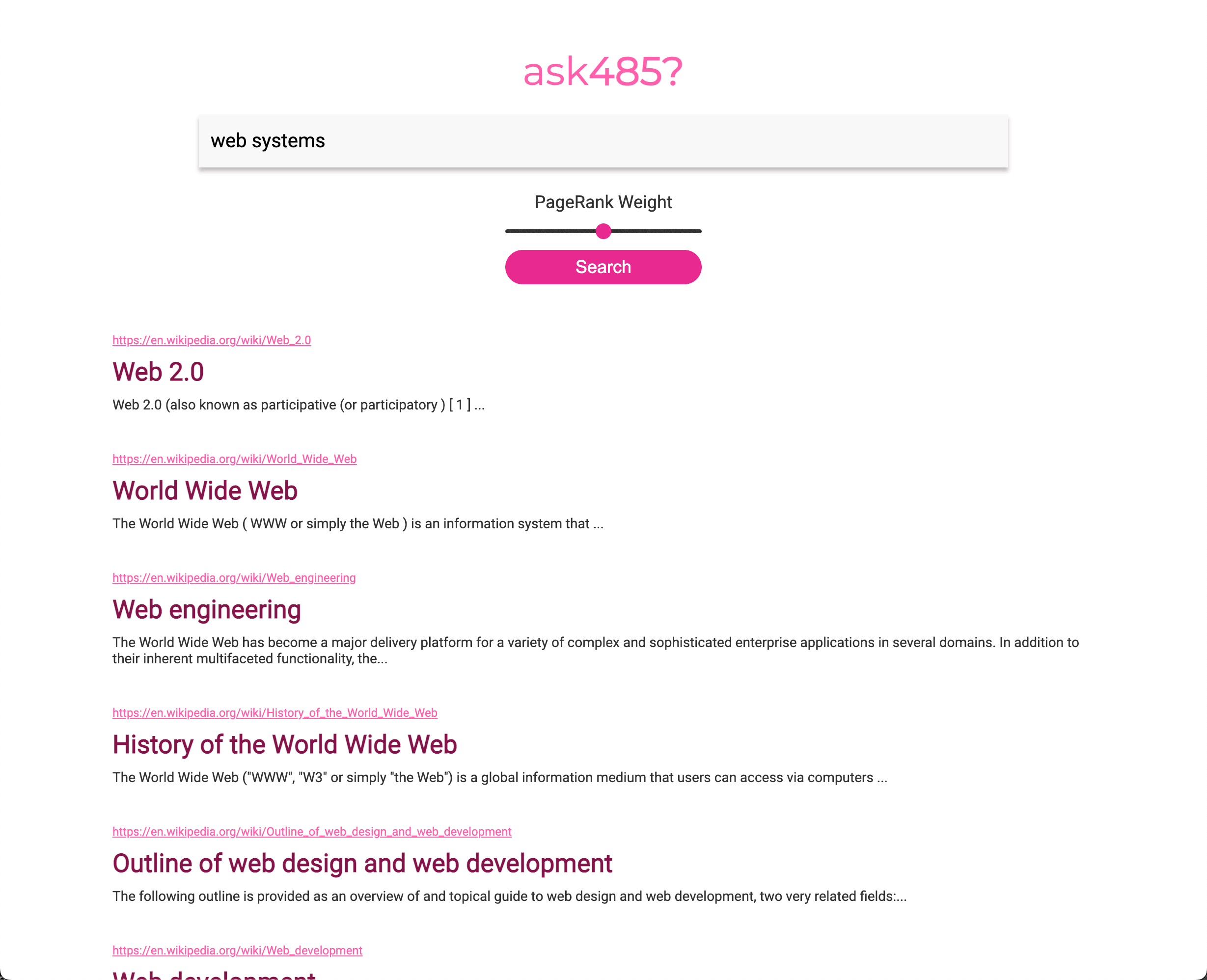
Task: Click the Web engineering result title
Action: point(206,609)
